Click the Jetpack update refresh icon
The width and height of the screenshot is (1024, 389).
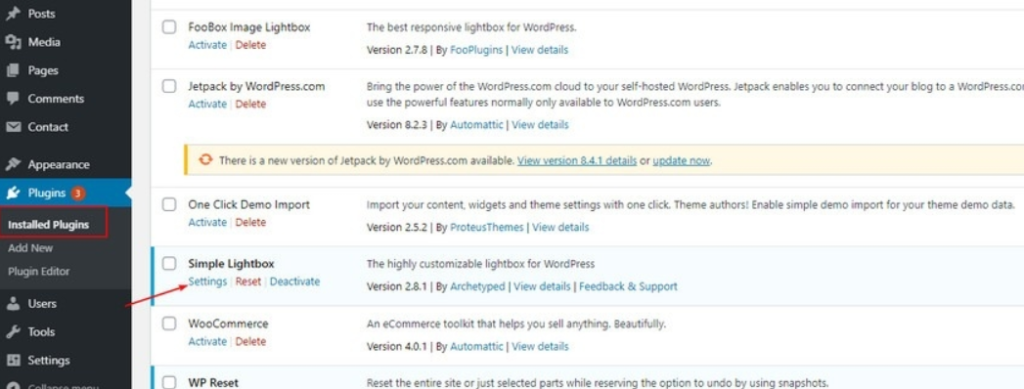click(x=206, y=160)
